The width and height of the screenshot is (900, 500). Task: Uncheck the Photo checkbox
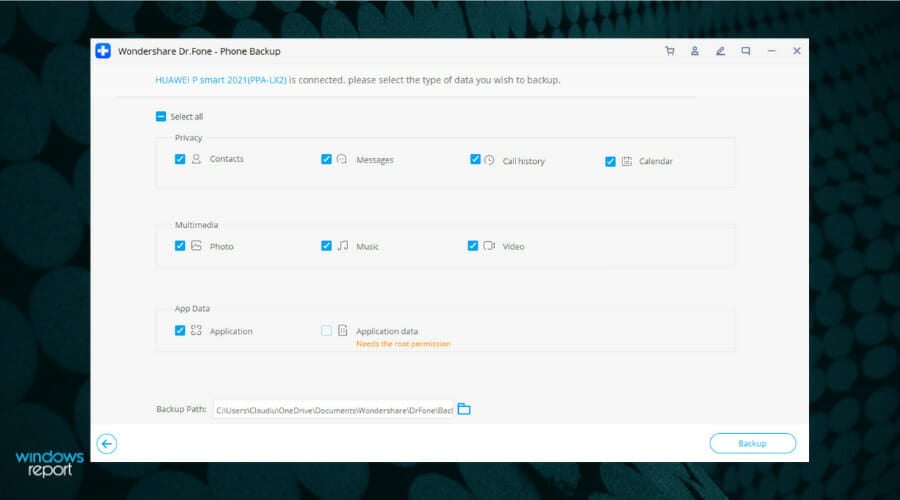pyautogui.click(x=180, y=246)
